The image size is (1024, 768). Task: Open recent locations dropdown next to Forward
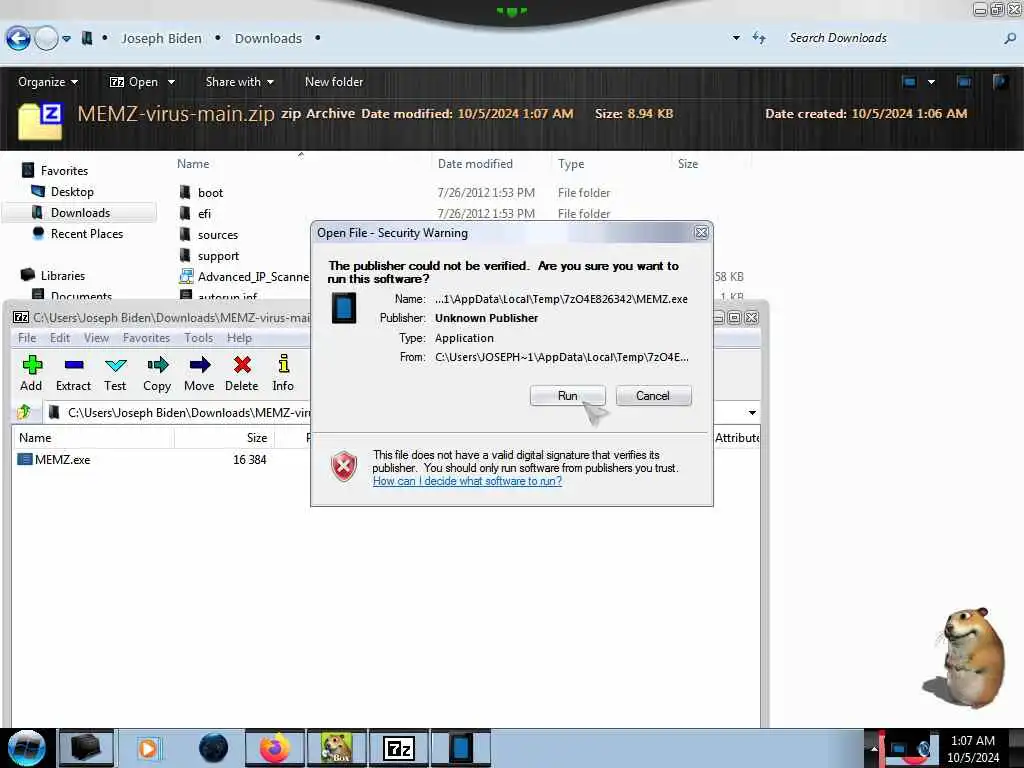pos(67,39)
